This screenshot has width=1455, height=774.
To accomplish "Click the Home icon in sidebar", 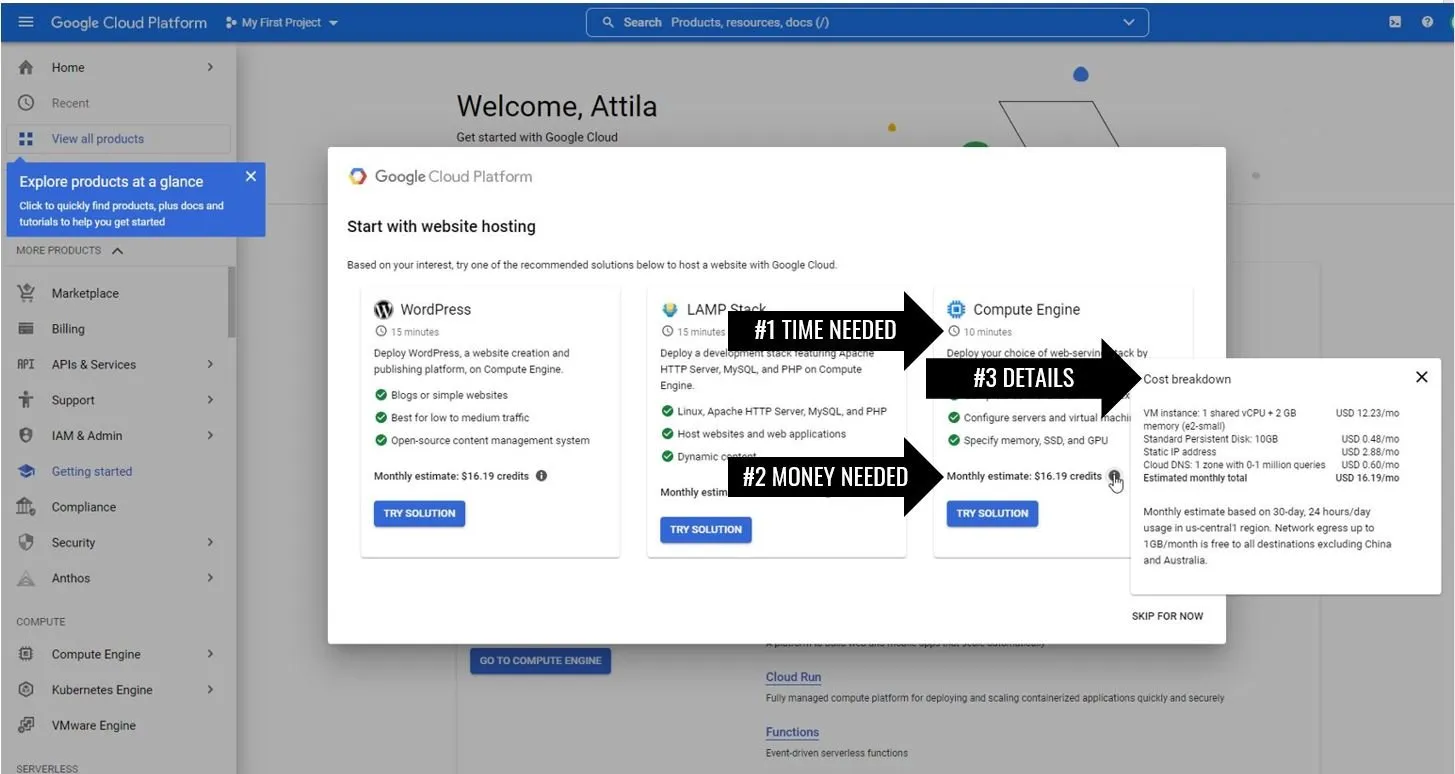I will tap(26, 67).
